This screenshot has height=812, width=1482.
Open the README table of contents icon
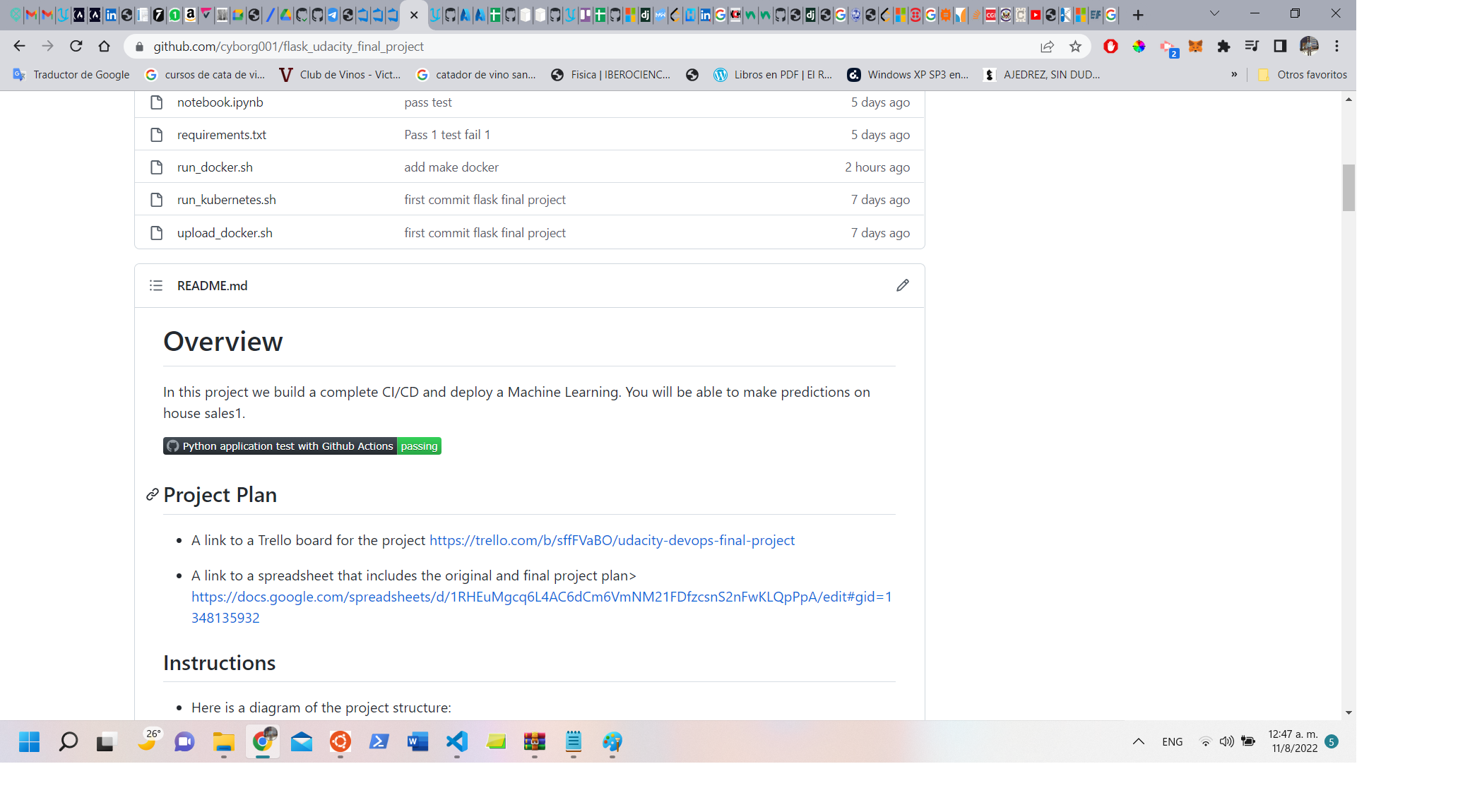point(156,285)
